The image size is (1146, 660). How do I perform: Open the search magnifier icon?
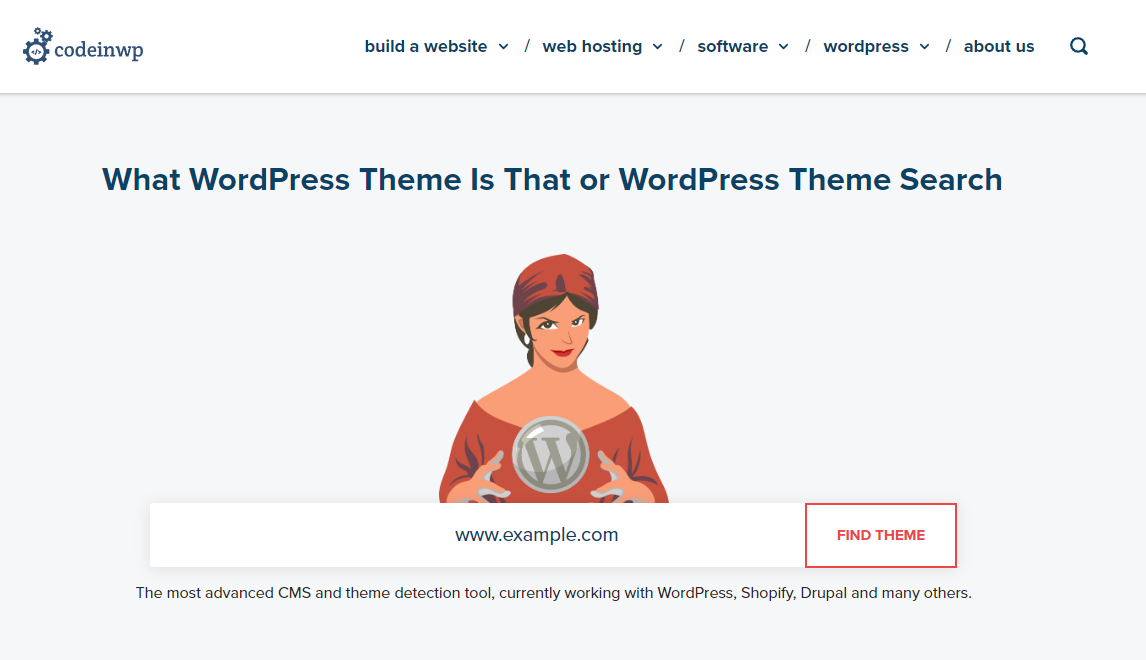coord(1079,47)
